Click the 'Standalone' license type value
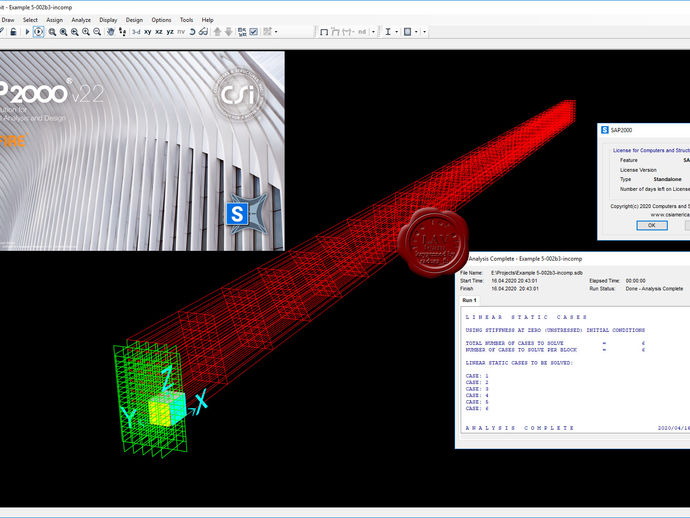Image resolution: width=690 pixels, height=518 pixels. coord(668,179)
